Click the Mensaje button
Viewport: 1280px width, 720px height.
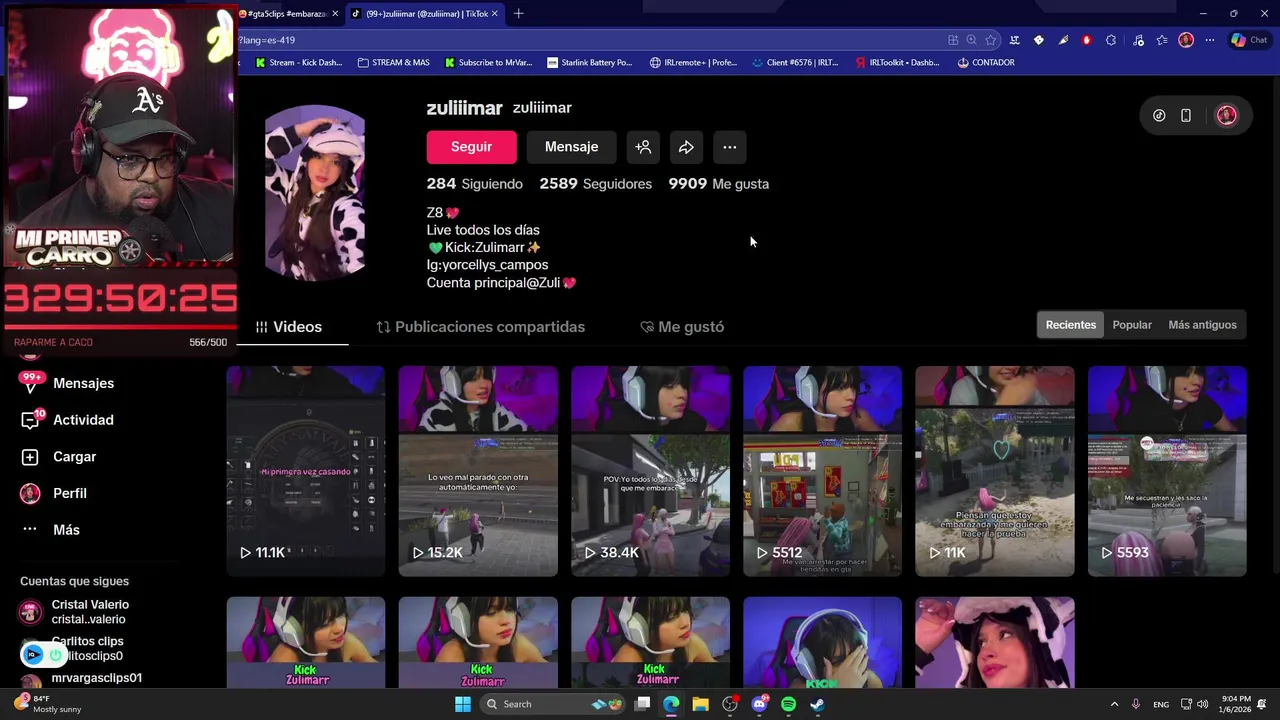click(x=571, y=147)
